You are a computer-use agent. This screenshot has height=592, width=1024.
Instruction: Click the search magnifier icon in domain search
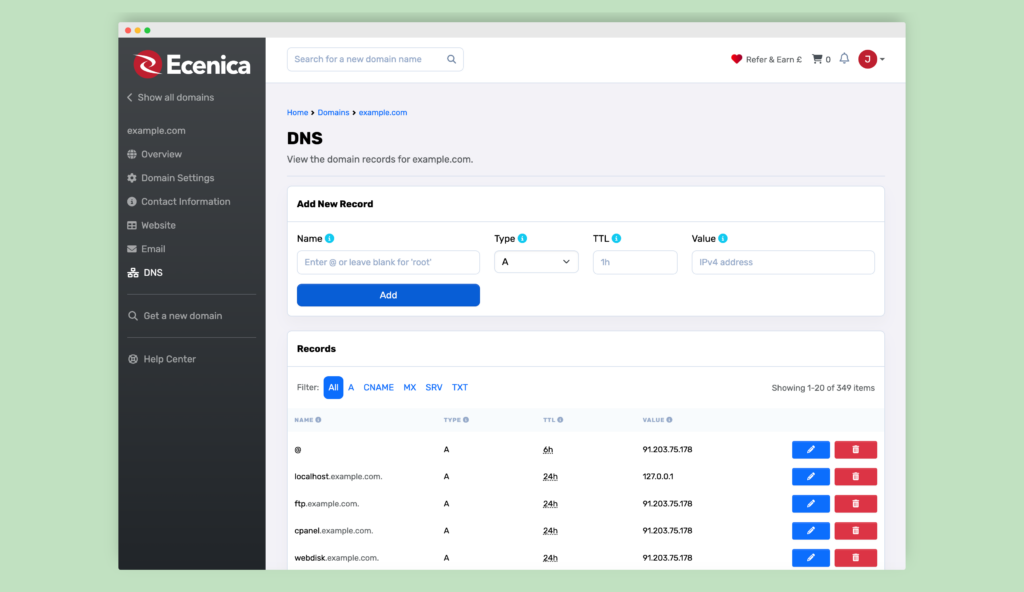pyautogui.click(x=451, y=59)
